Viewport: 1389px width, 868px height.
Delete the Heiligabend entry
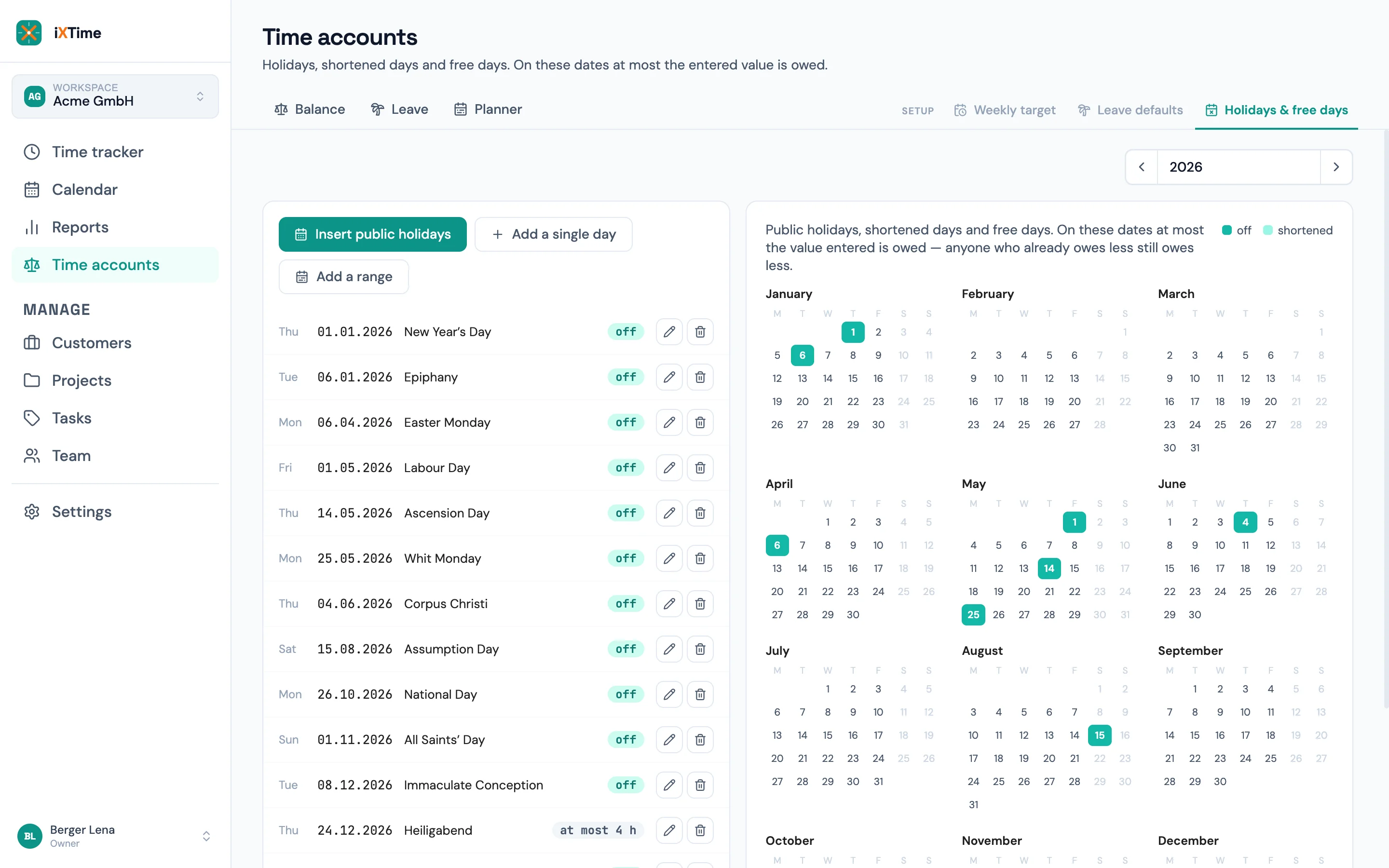coord(700,831)
